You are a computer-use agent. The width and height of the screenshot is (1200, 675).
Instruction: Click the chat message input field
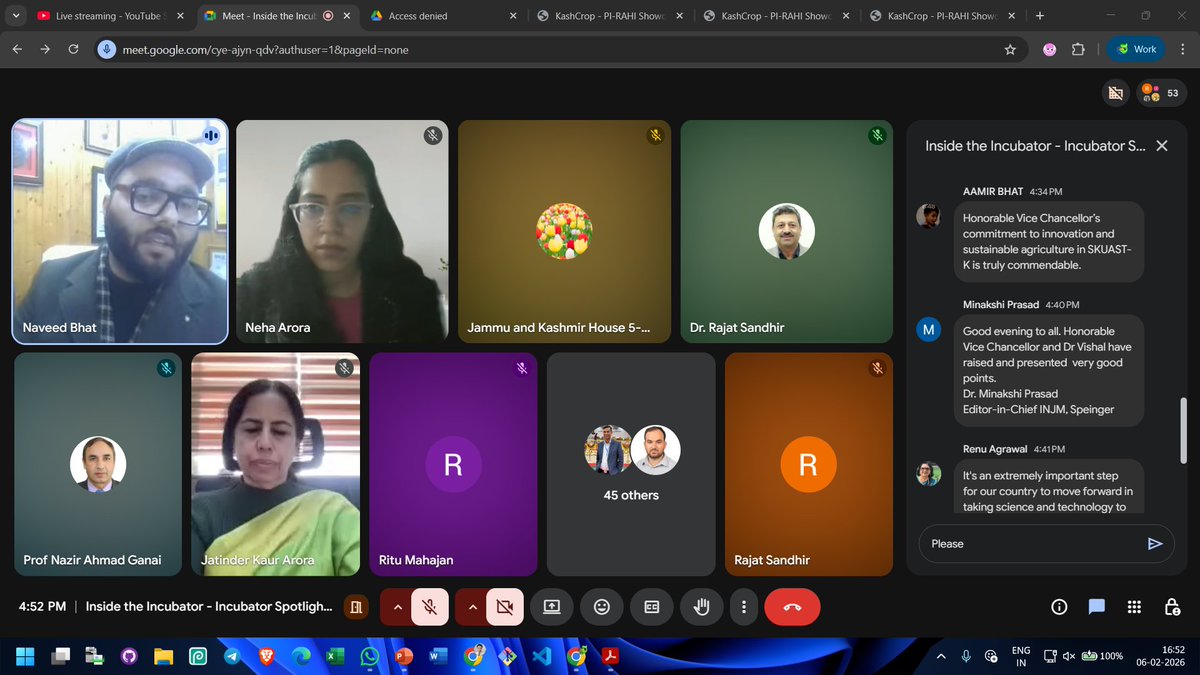[x=1030, y=544]
